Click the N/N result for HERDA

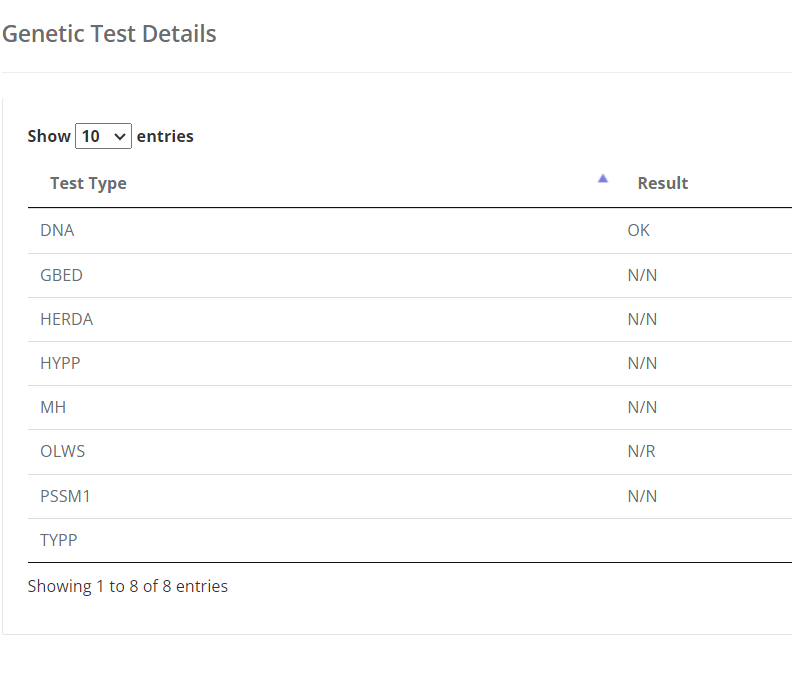click(x=642, y=319)
